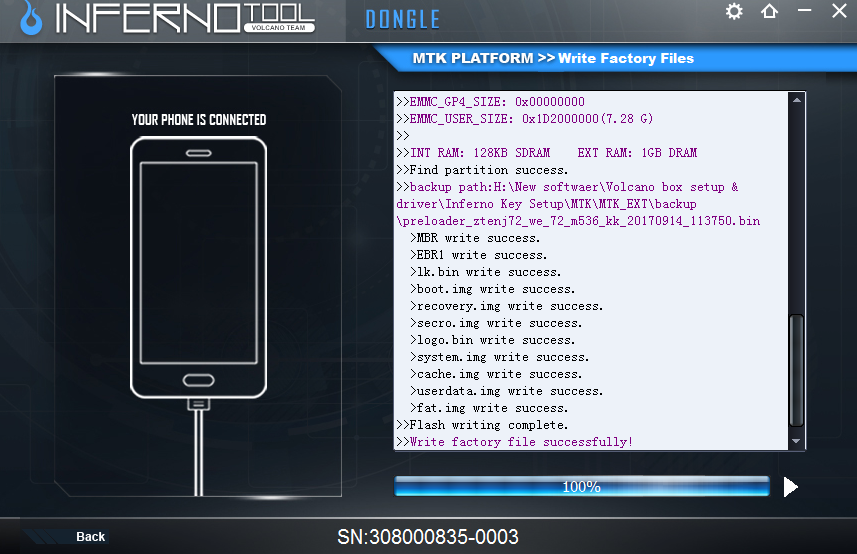Click the log panel scrollbar thumb

pos(796,370)
